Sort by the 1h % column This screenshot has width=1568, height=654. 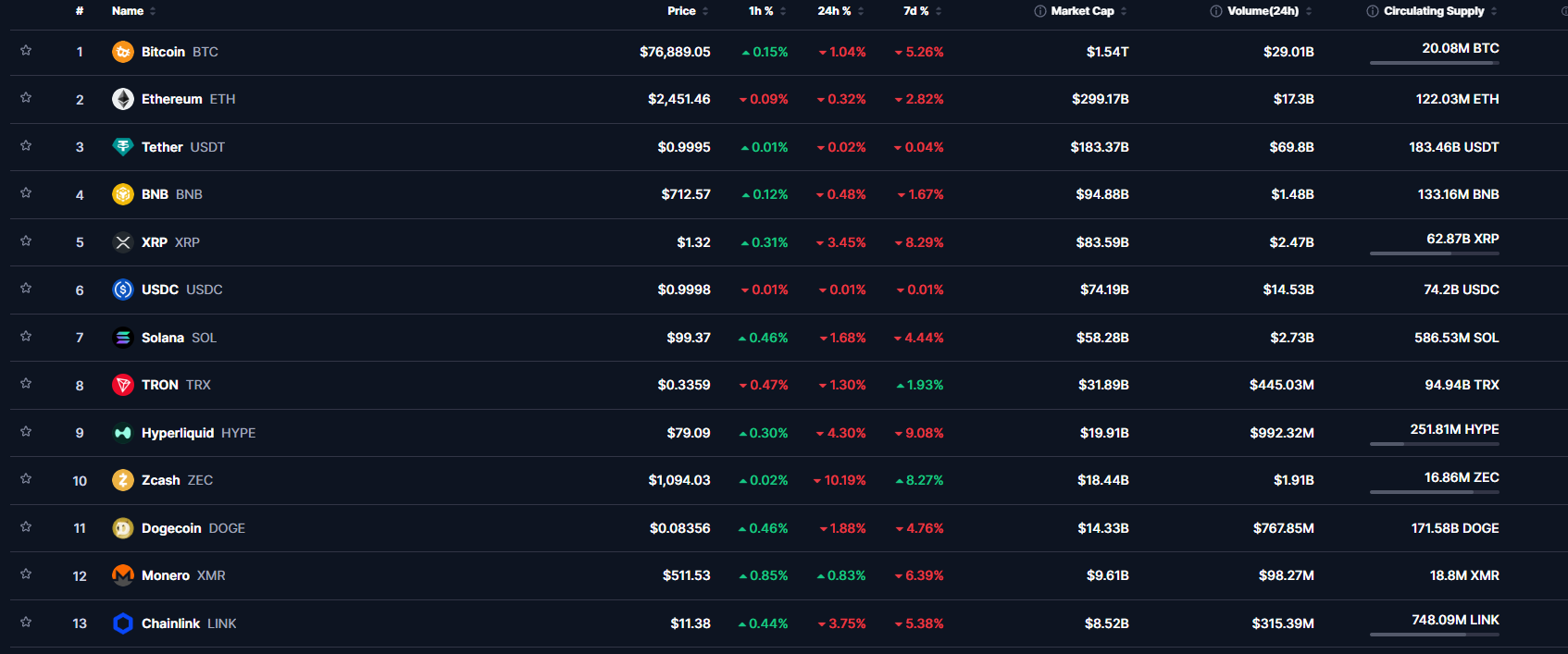point(767,11)
